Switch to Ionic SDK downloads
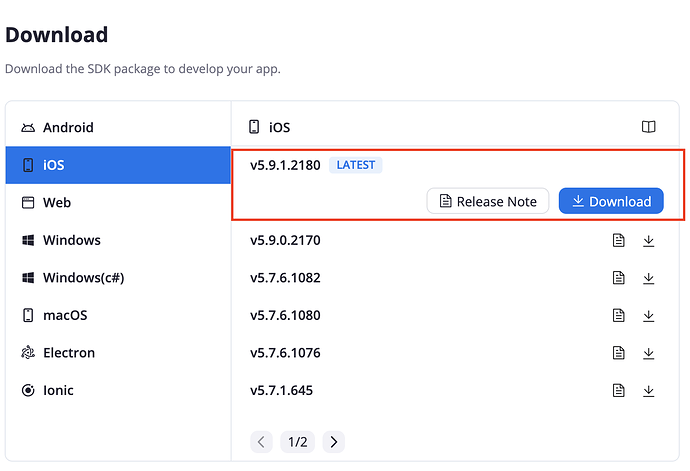690x471 pixels. pyautogui.click(x=58, y=390)
